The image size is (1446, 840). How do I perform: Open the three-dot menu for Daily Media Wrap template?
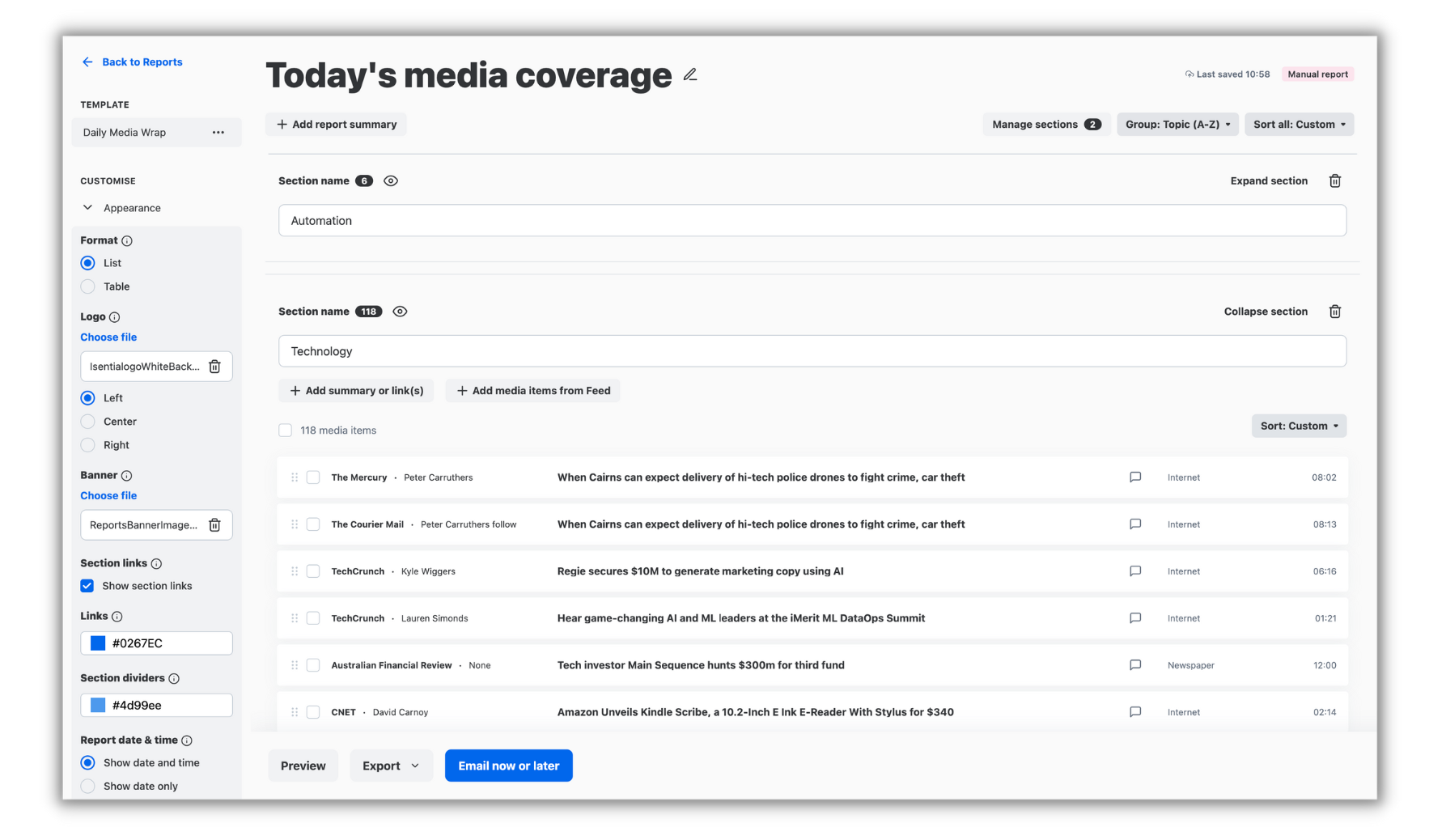coord(218,133)
